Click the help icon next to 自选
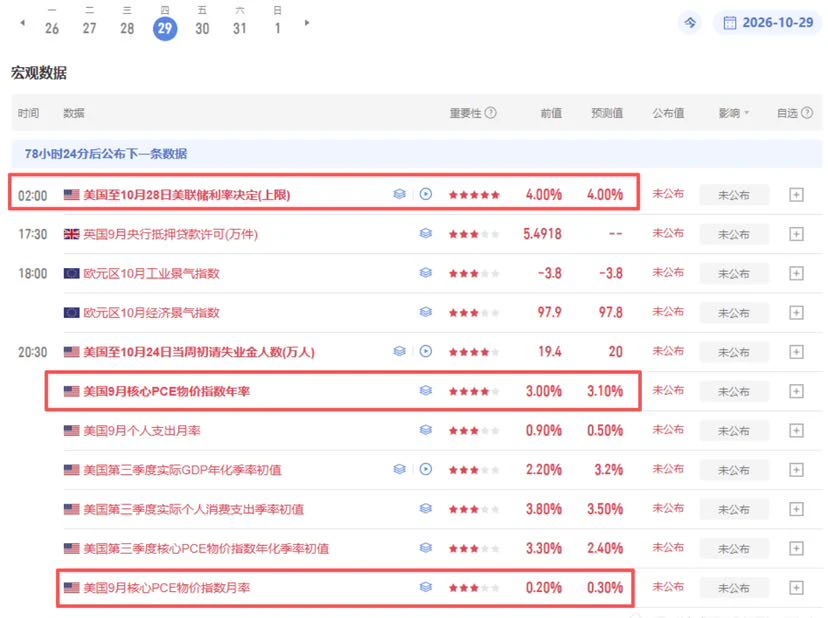Screen dimensions: 828x618 [807, 113]
